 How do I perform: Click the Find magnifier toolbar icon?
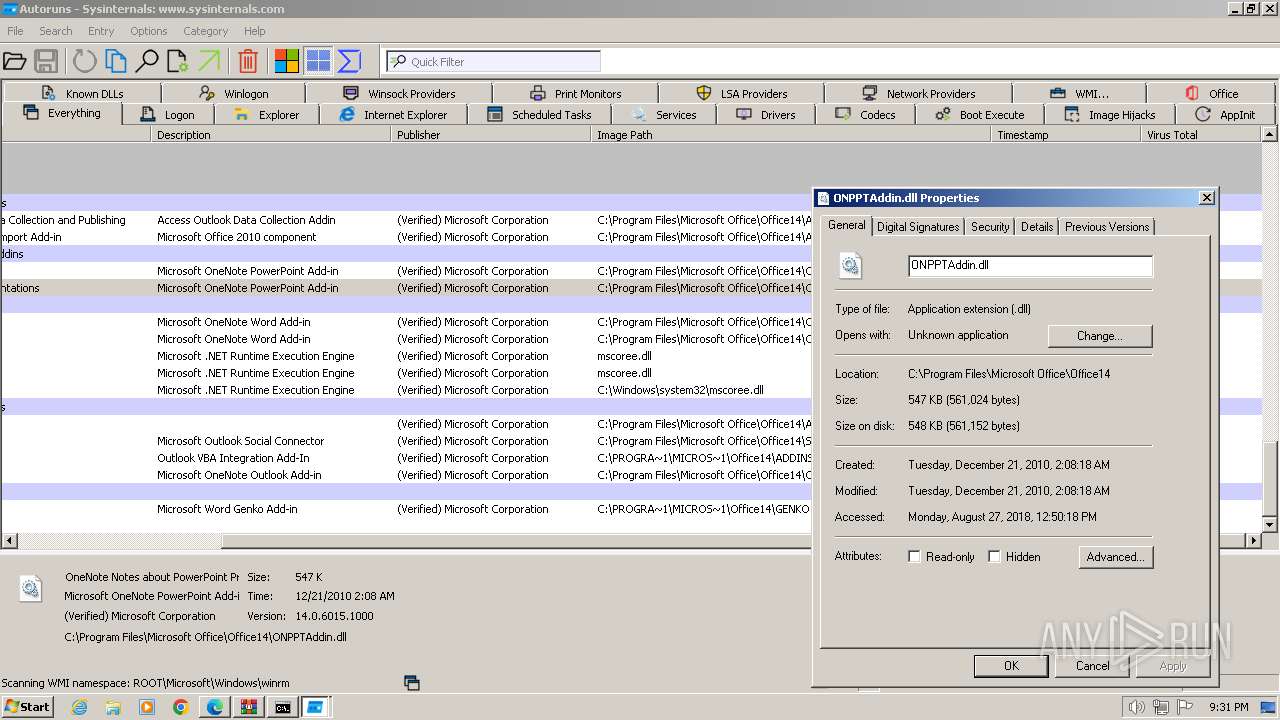point(147,61)
